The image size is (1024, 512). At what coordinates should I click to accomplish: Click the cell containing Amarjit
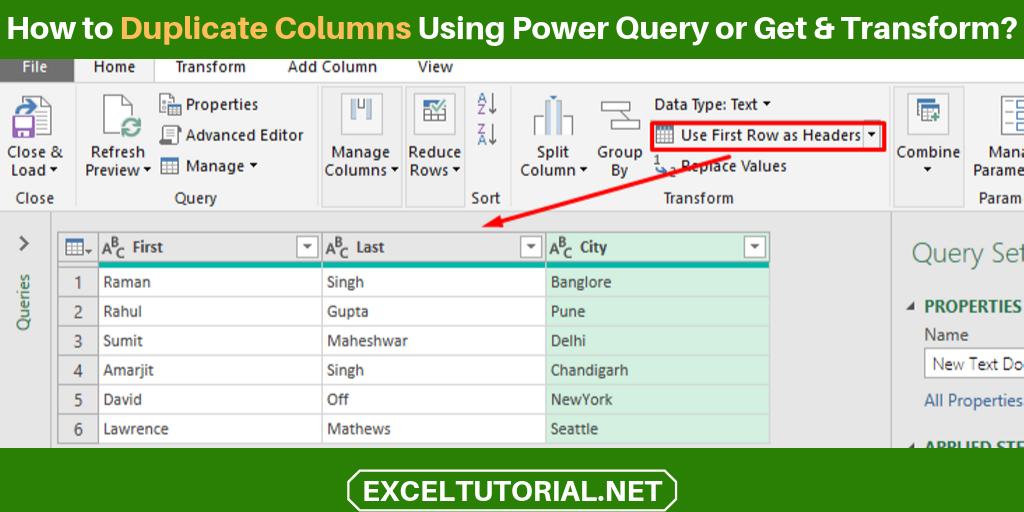click(x=210, y=370)
